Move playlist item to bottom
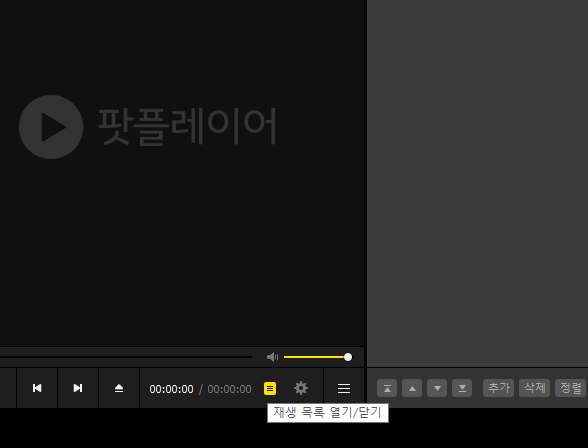 click(x=462, y=388)
